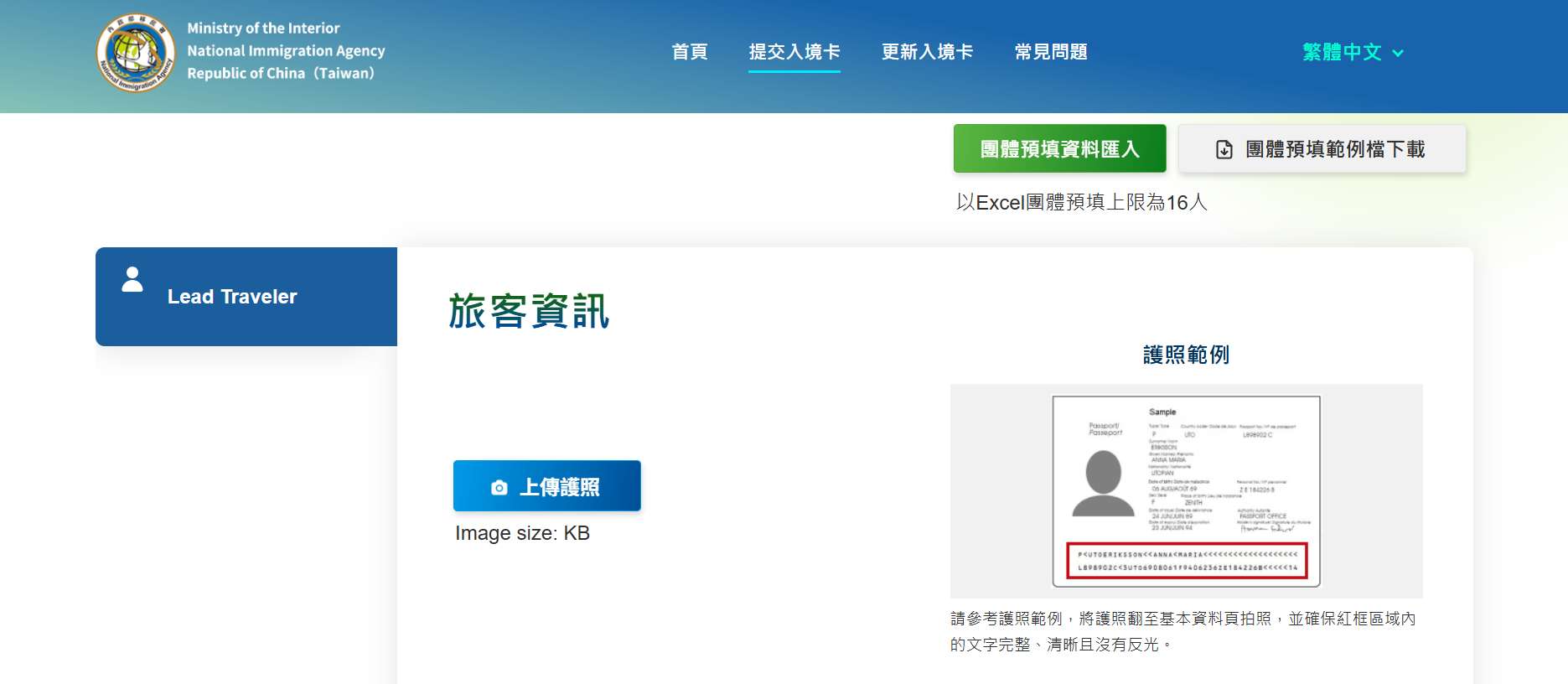This screenshot has height=684, width=1568.
Task: Go to 常見問題 FAQ page
Action: pos(1051,52)
